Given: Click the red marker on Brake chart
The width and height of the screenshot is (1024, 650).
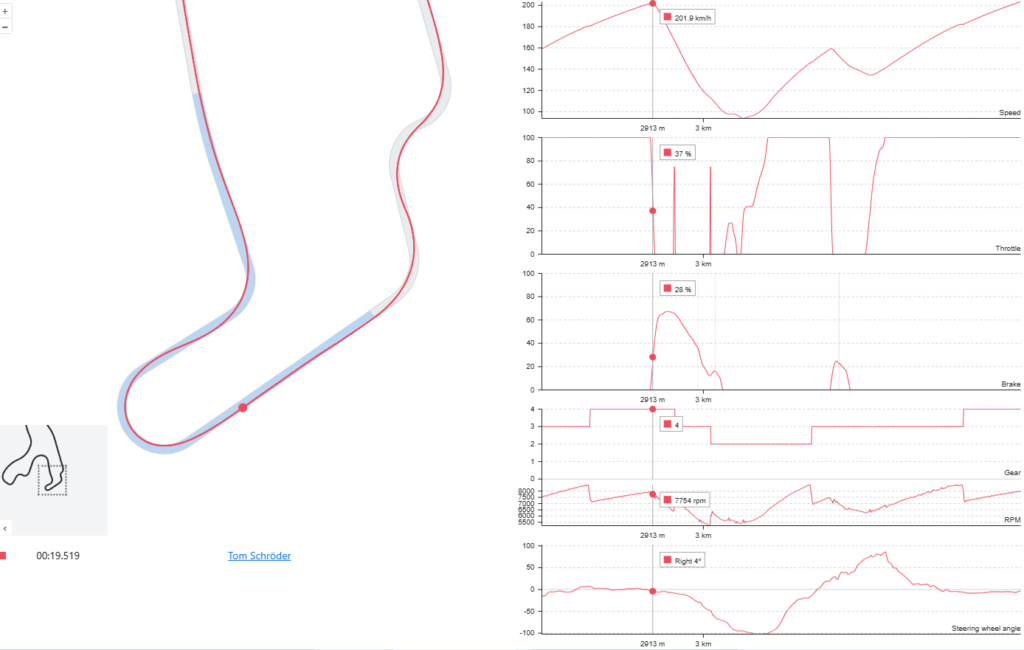Looking at the screenshot, I should (x=653, y=357).
